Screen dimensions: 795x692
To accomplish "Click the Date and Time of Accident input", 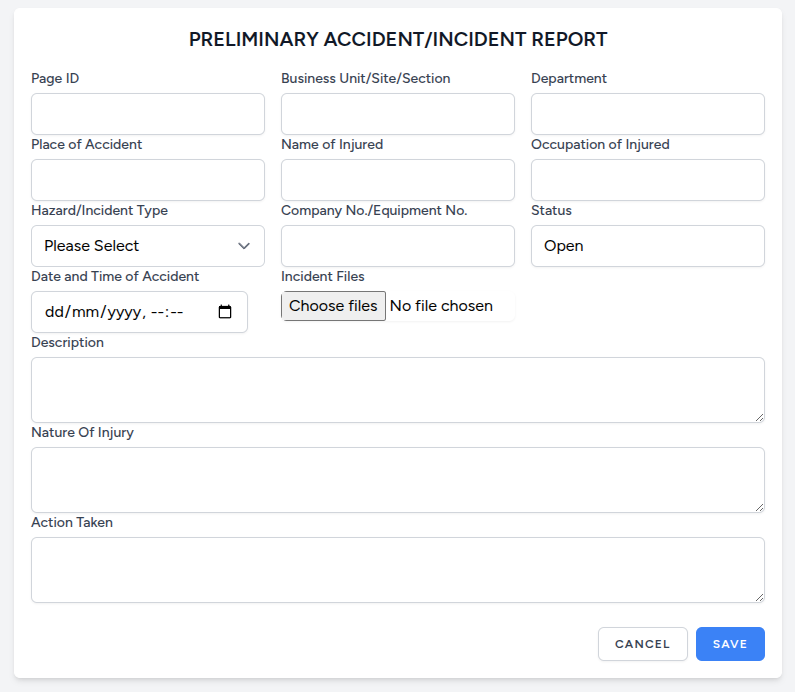I will (x=139, y=312).
